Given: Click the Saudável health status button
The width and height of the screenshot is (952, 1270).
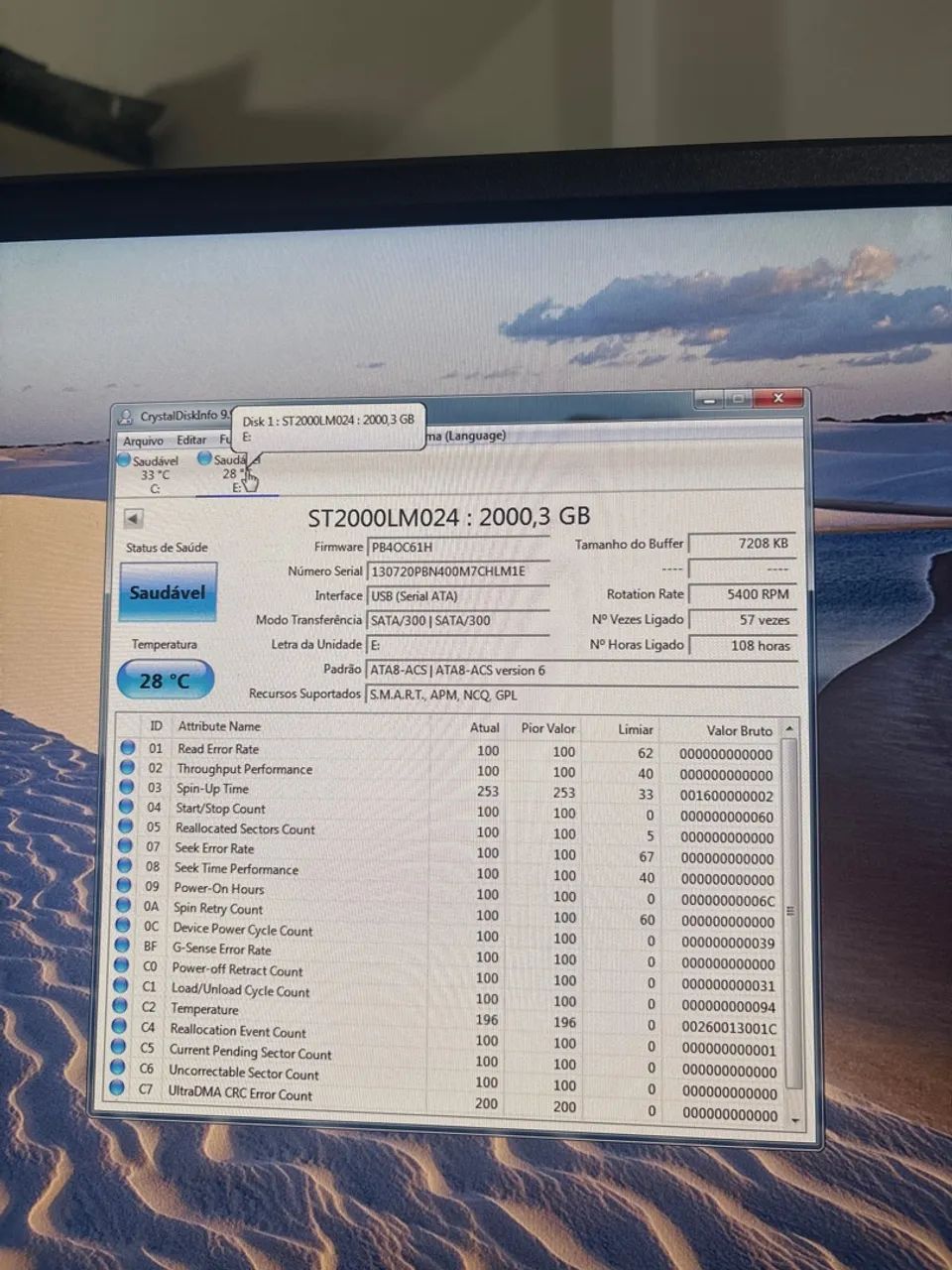Looking at the screenshot, I should click(168, 592).
